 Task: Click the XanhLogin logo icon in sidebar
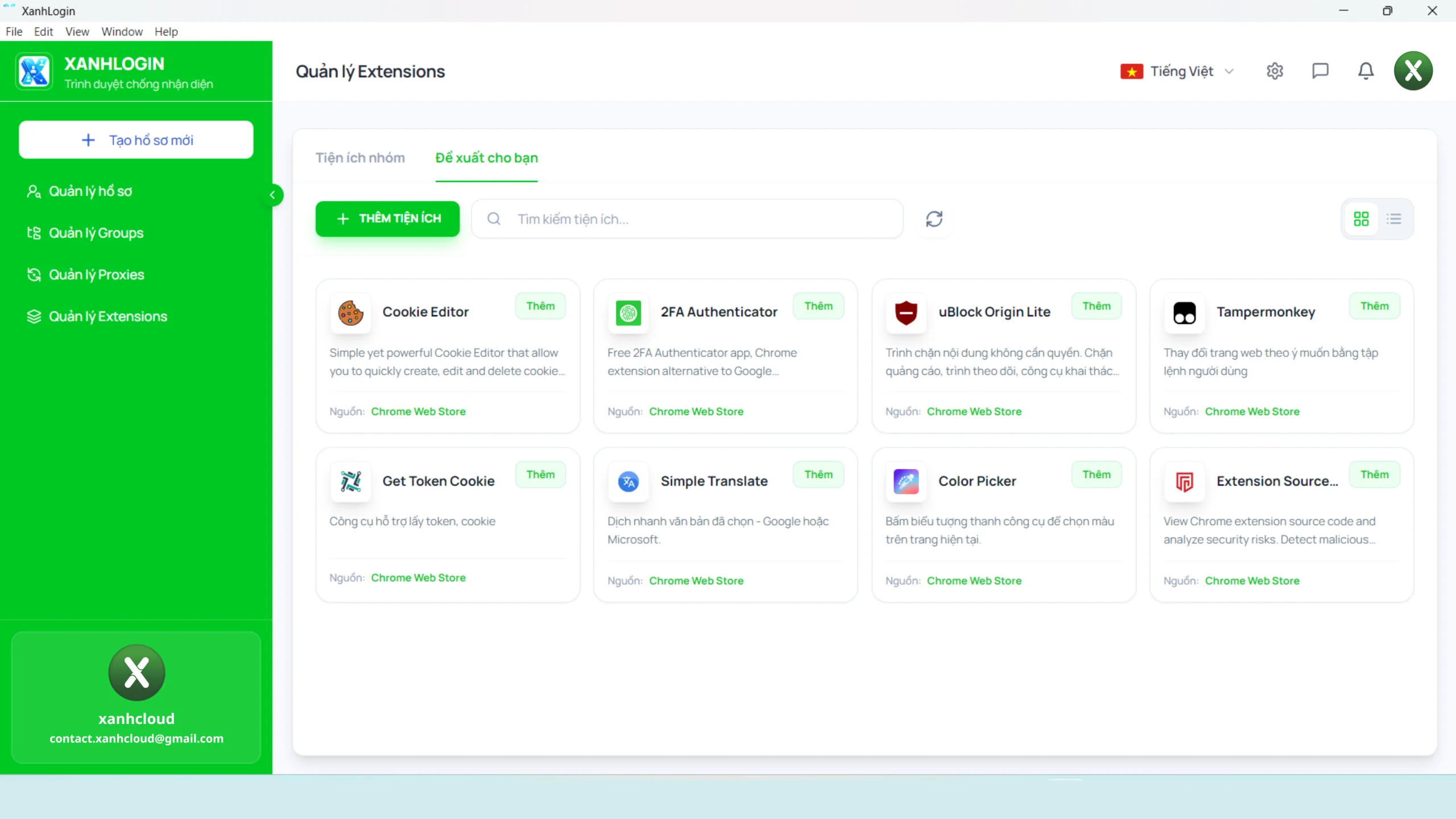point(34,72)
